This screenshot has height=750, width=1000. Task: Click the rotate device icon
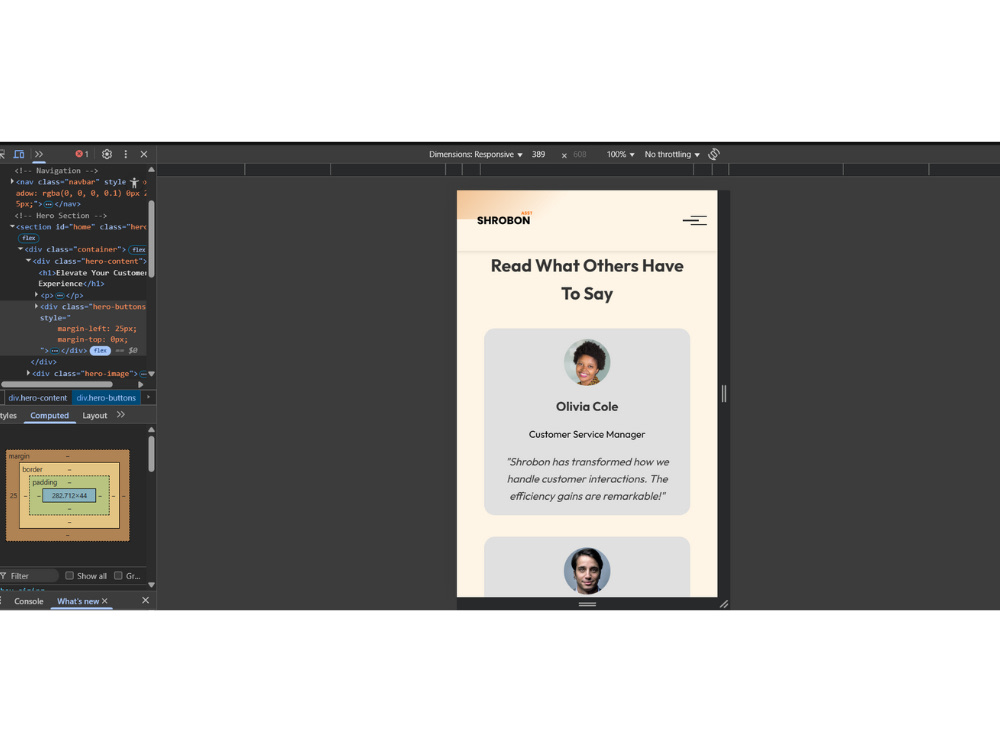click(714, 154)
